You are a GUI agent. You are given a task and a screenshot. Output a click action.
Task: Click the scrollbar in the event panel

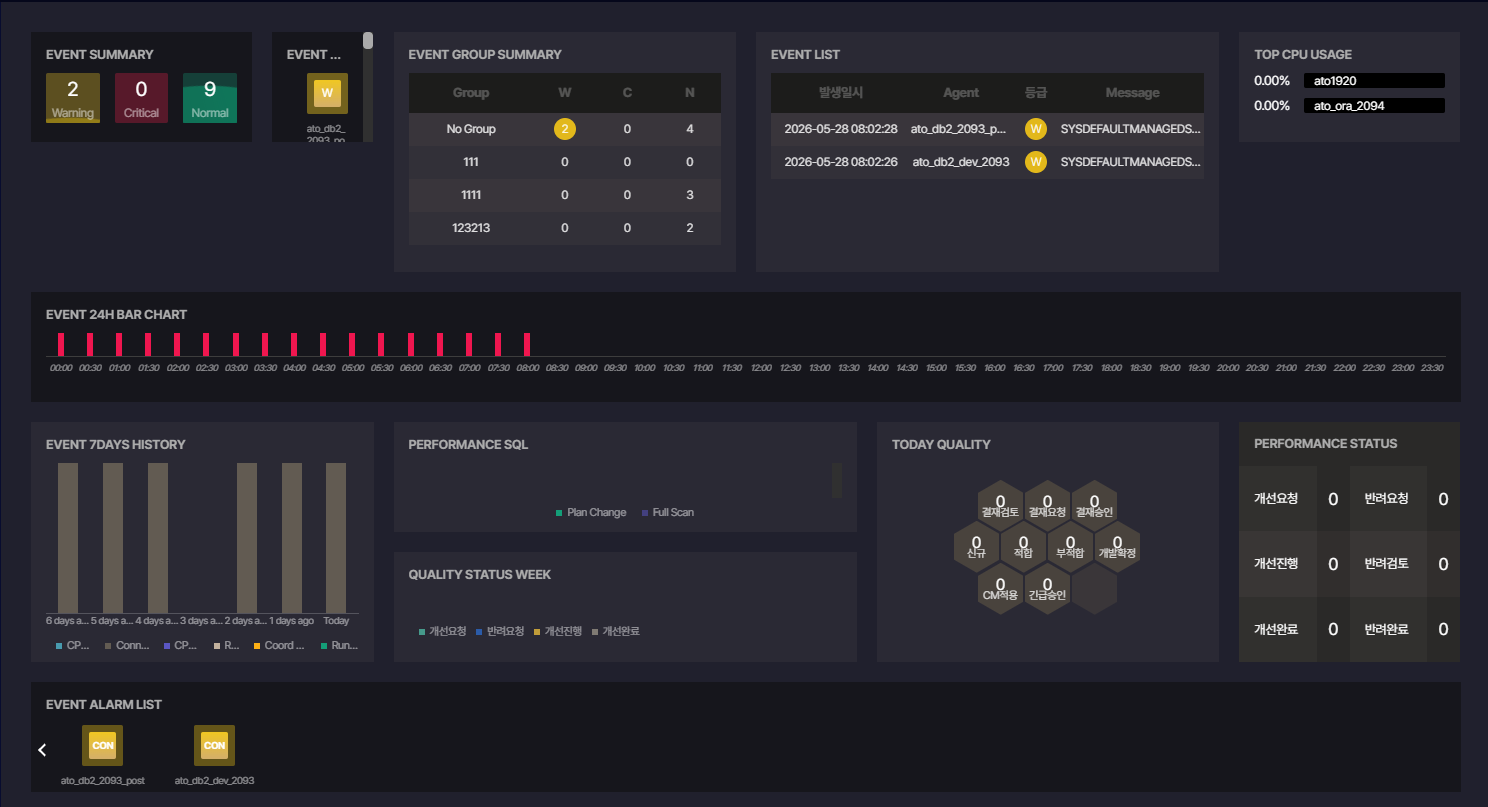pyautogui.click(x=368, y=40)
